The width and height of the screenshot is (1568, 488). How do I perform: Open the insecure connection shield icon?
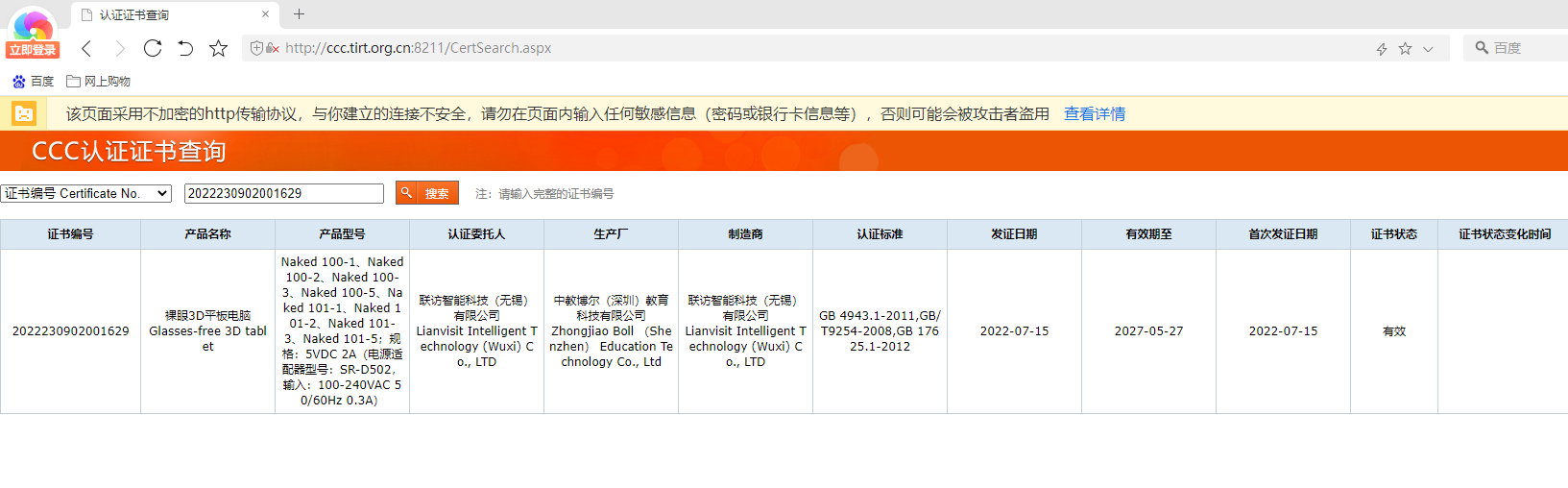click(x=256, y=48)
